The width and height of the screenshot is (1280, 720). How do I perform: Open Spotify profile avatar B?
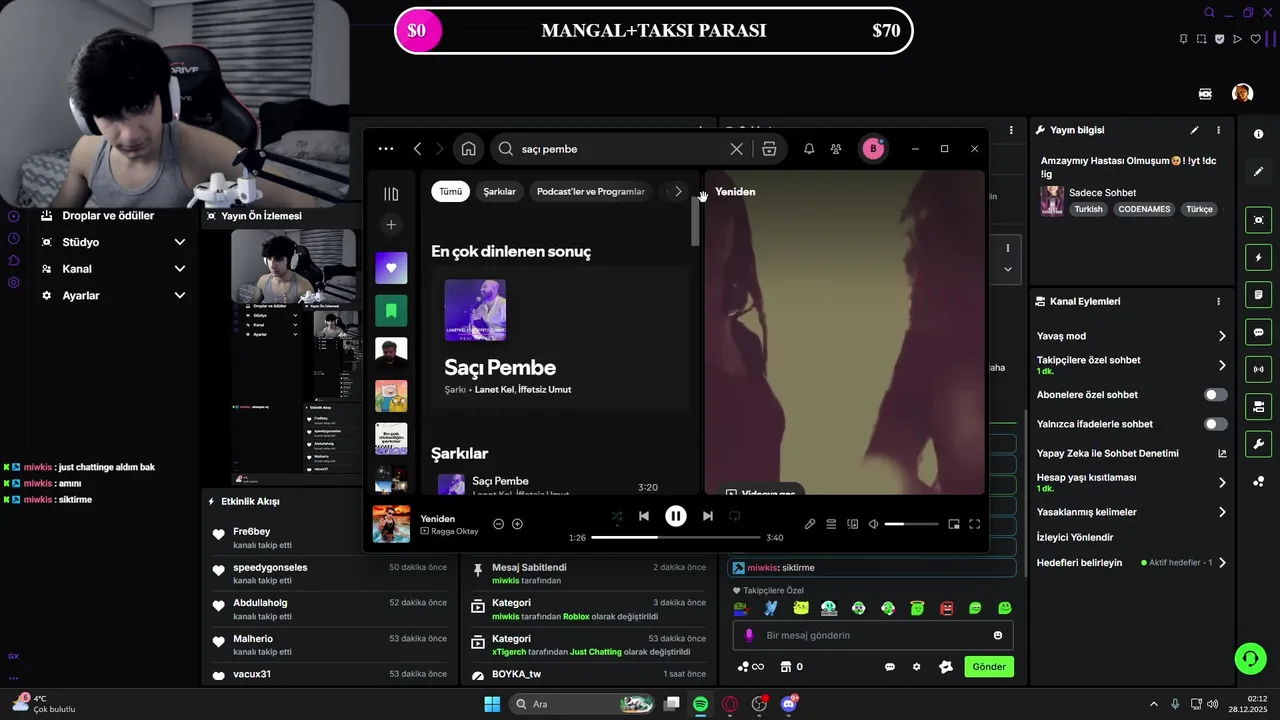click(873, 149)
